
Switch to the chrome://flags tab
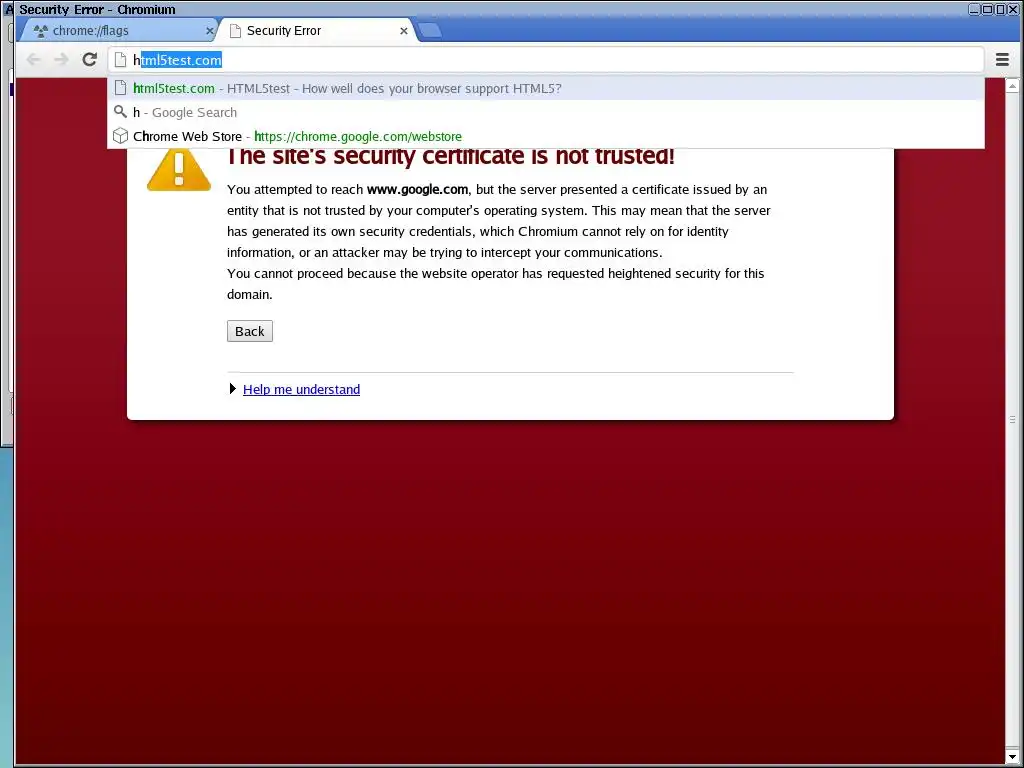pos(114,30)
